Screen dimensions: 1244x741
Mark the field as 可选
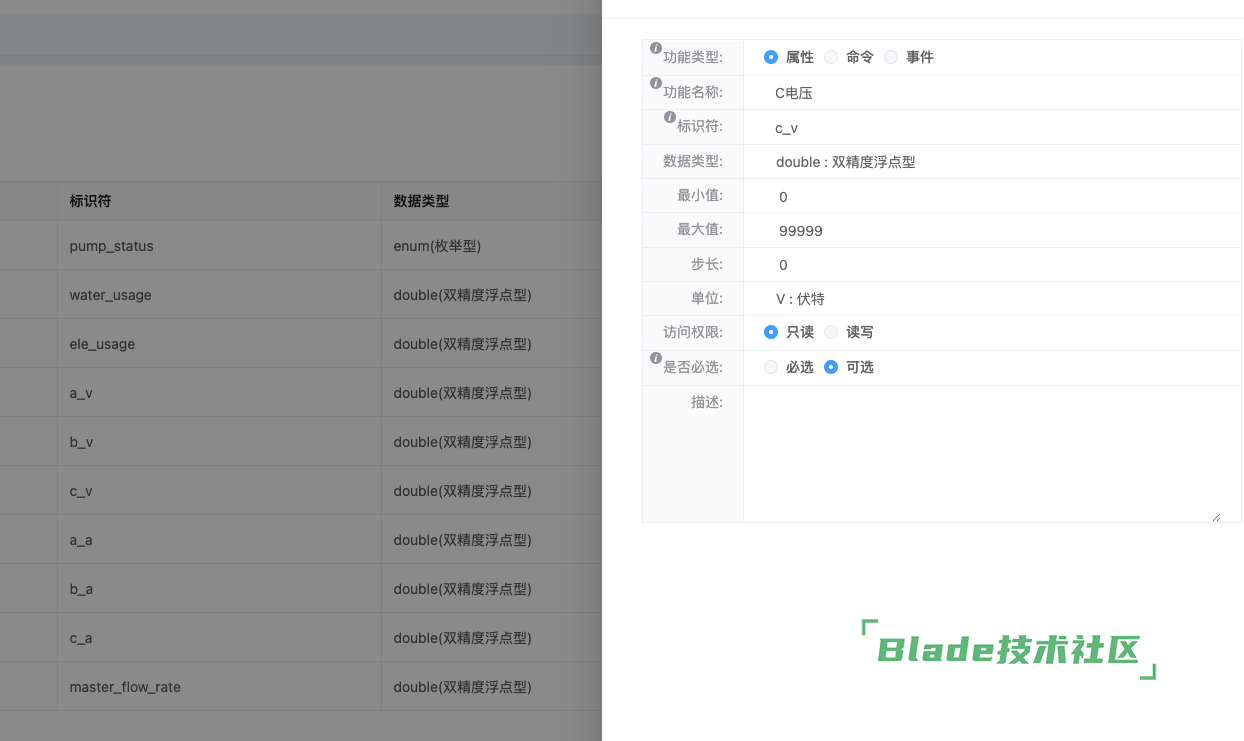831,367
